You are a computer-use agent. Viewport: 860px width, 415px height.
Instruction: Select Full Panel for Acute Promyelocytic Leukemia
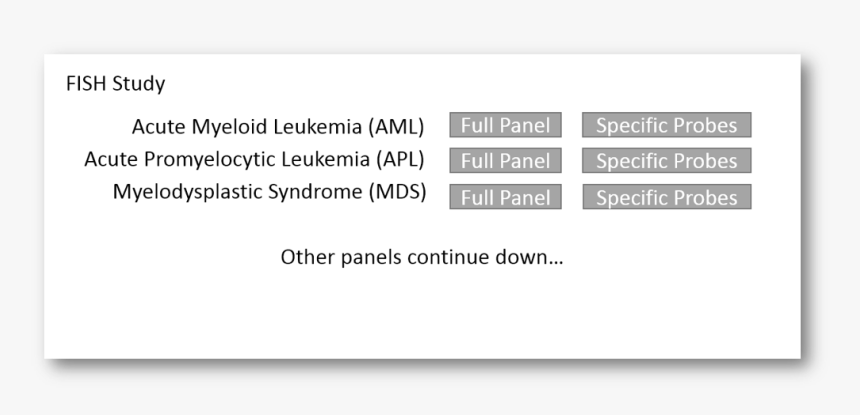[505, 161]
